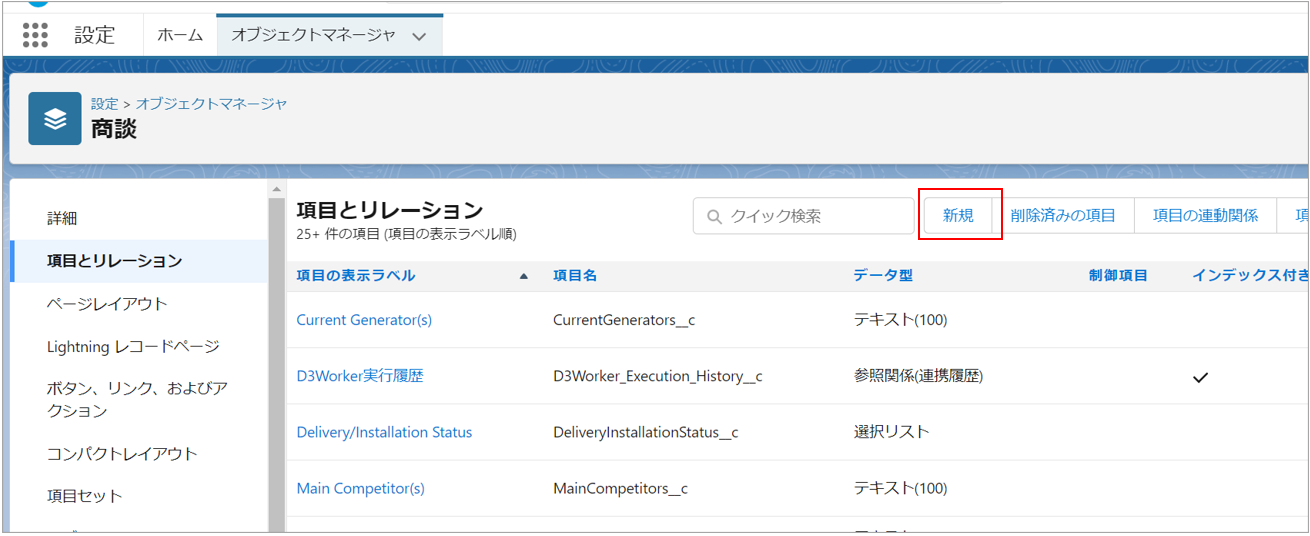Click the 設定 breadcrumb link
The height and width of the screenshot is (536, 1310).
pyautogui.click(x=104, y=104)
